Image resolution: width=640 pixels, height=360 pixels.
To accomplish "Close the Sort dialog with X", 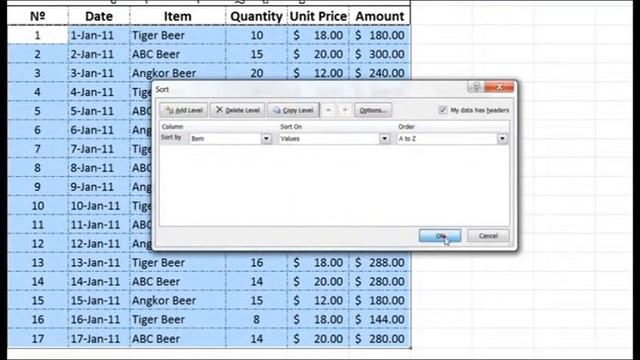I will click(499, 87).
